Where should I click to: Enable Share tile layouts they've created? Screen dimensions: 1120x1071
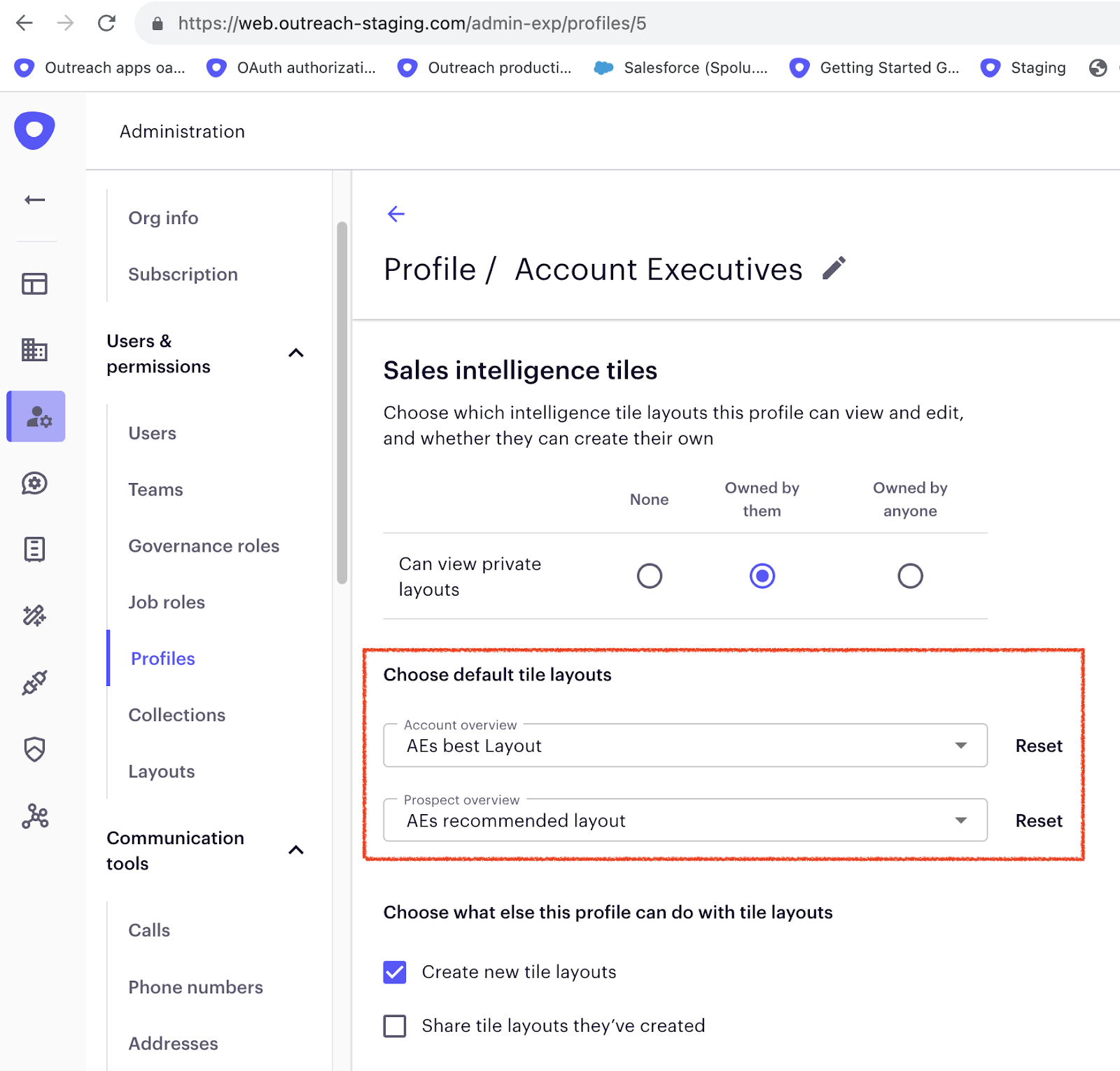pos(394,1025)
